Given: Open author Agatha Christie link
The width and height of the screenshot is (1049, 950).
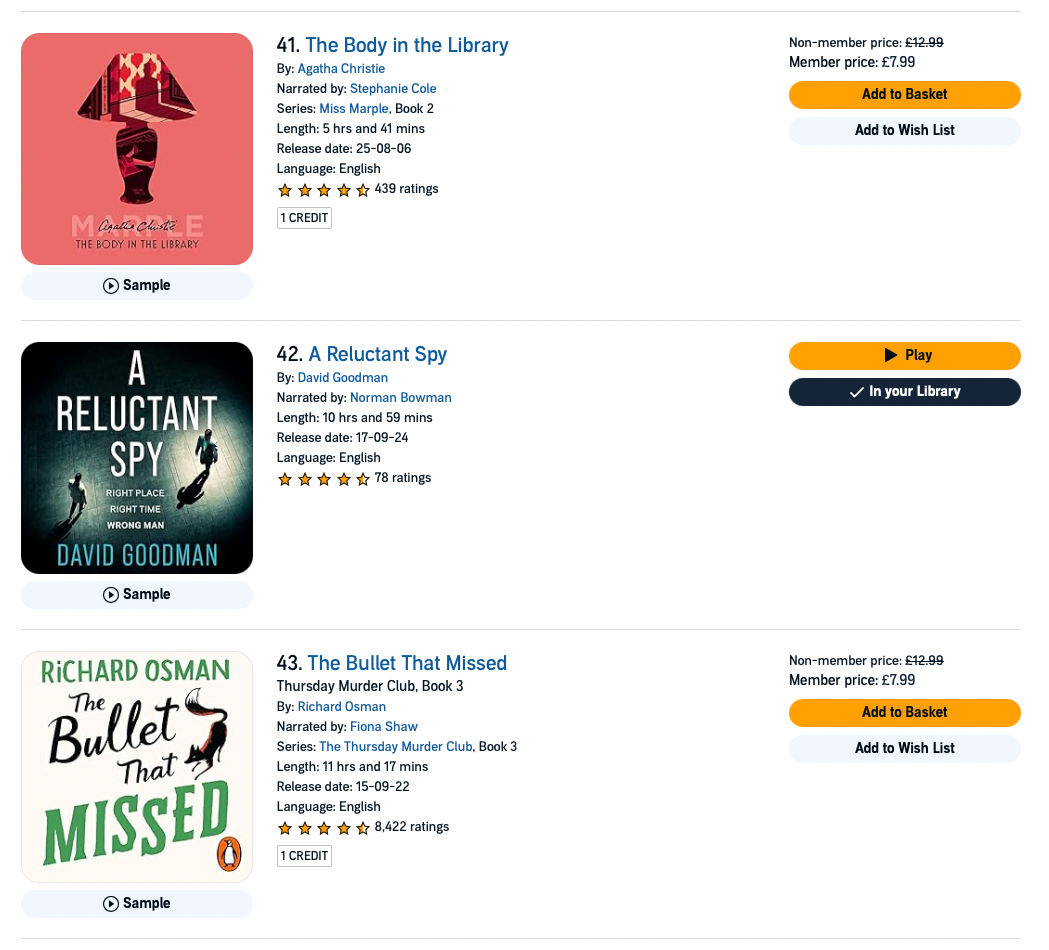Looking at the screenshot, I should (341, 69).
